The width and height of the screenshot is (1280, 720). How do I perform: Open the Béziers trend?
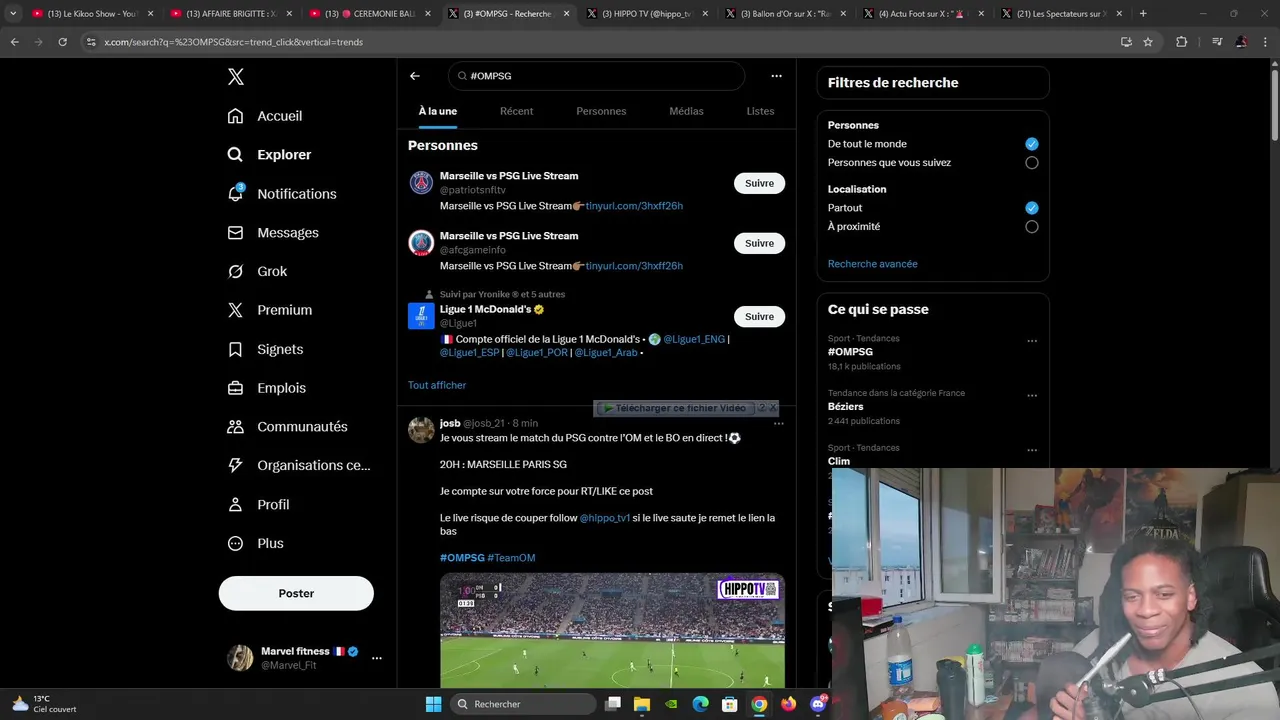click(x=845, y=407)
